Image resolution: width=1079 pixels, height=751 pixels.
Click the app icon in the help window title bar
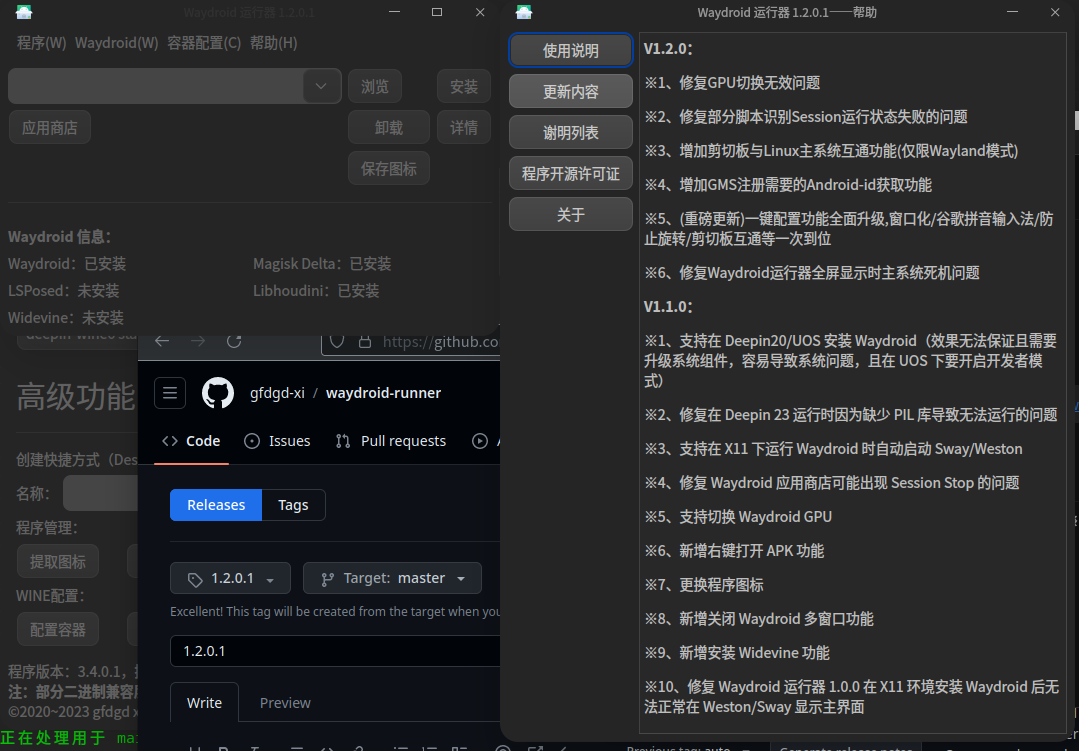coord(524,12)
